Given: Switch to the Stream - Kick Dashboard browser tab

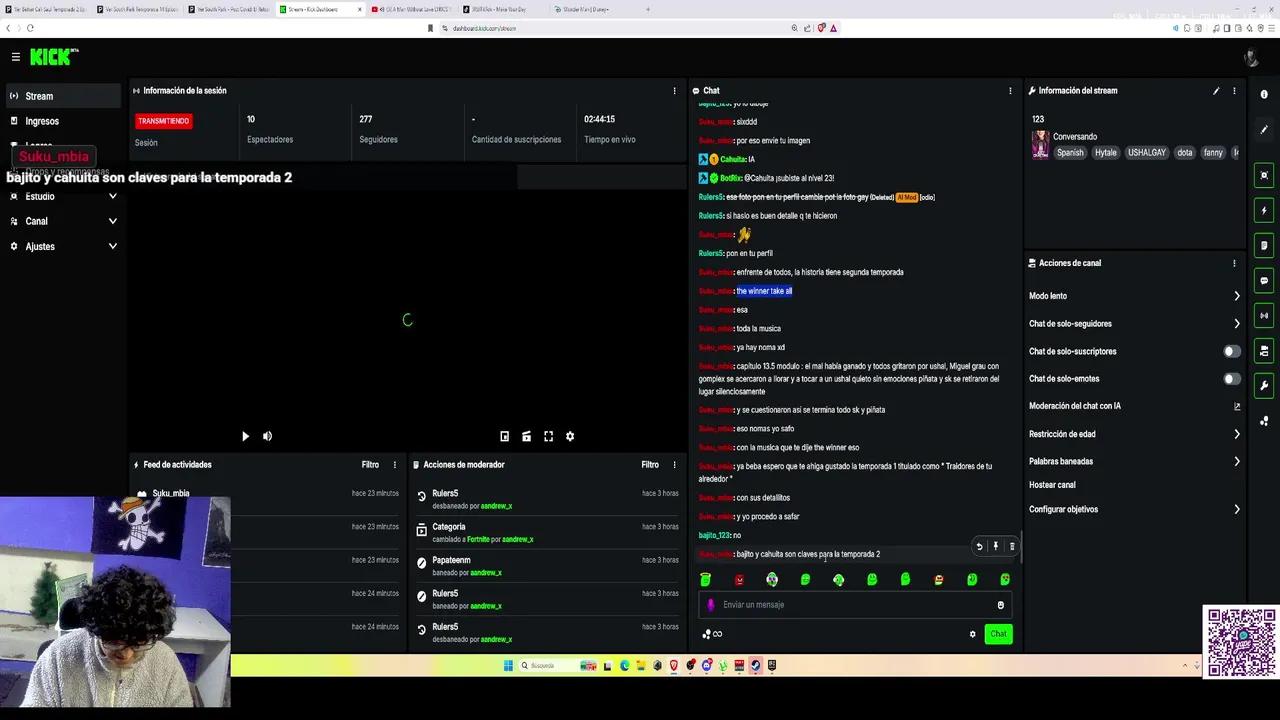Looking at the screenshot, I should [320, 9].
